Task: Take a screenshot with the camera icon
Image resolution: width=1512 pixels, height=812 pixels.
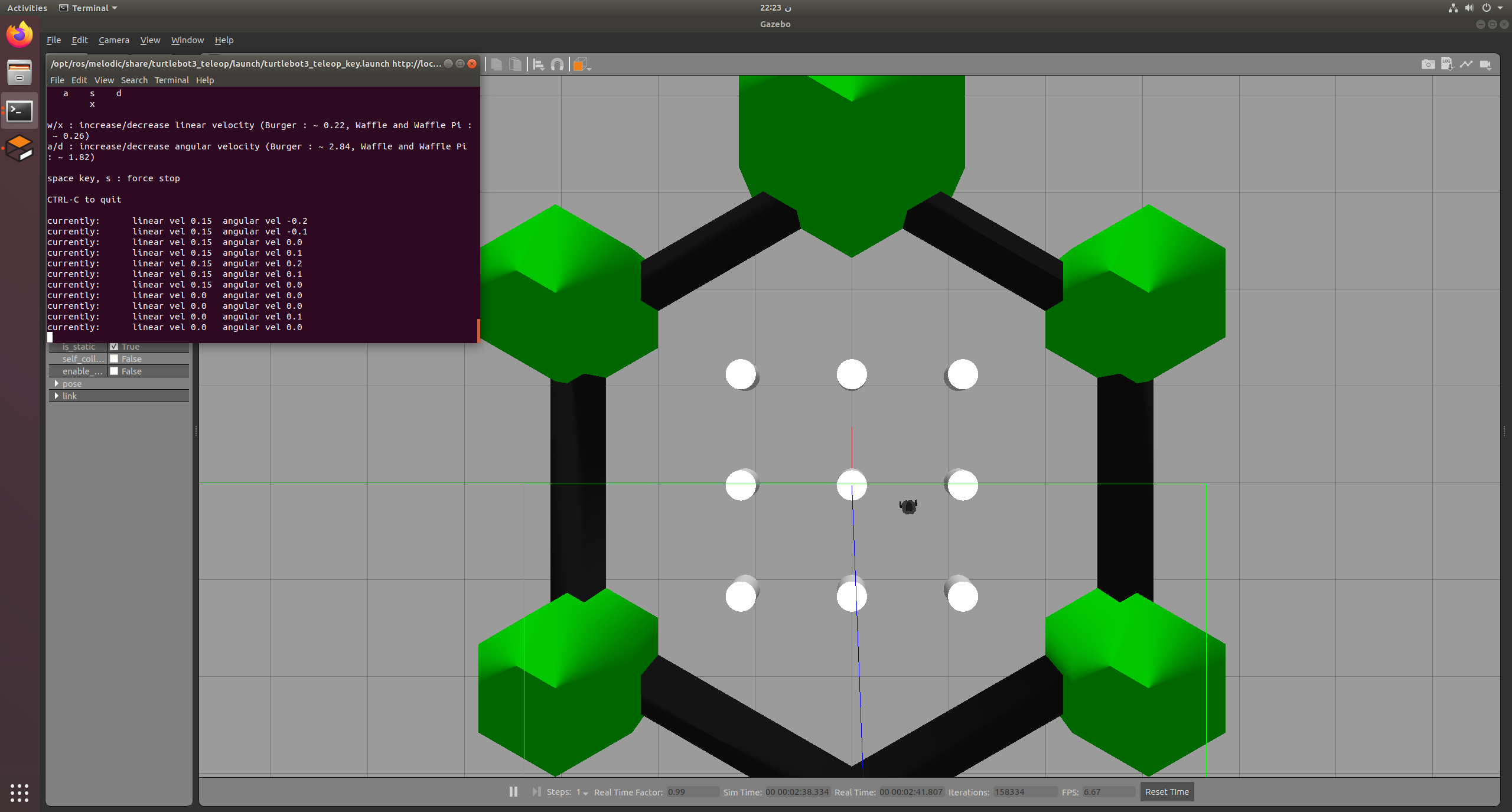Action: (1428, 64)
